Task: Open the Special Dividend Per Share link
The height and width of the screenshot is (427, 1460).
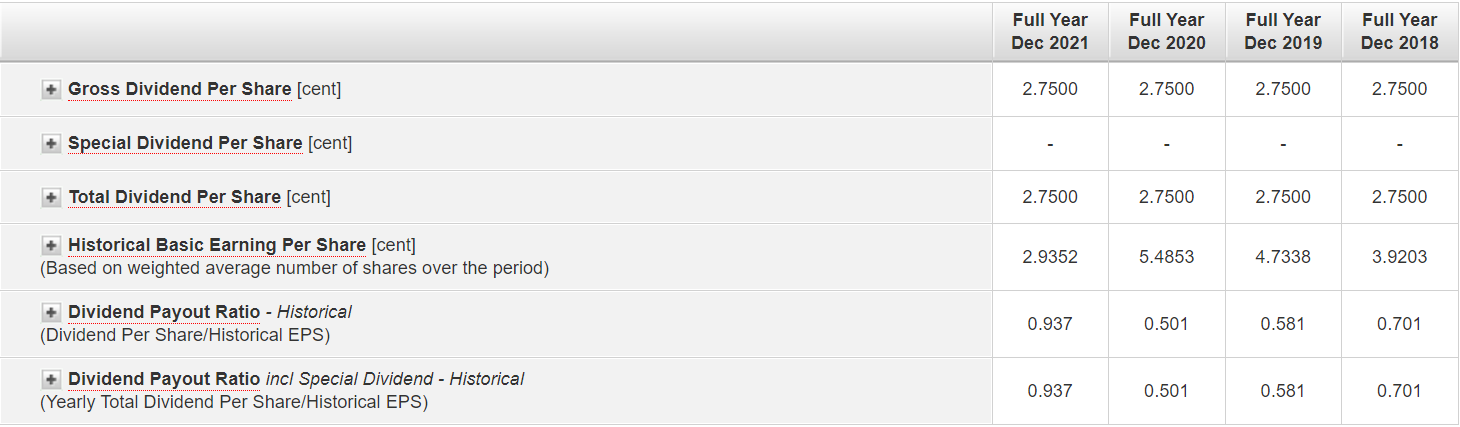Action: 185,143
